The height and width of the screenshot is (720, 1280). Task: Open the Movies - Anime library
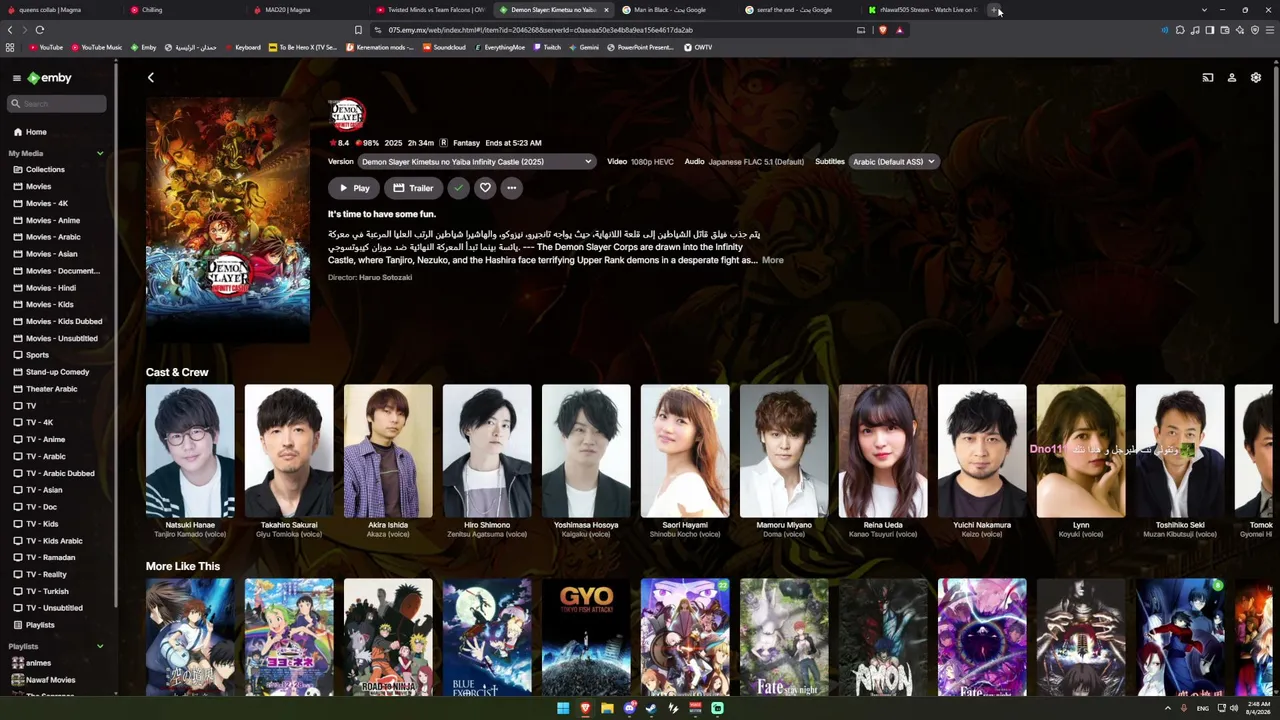(x=53, y=221)
